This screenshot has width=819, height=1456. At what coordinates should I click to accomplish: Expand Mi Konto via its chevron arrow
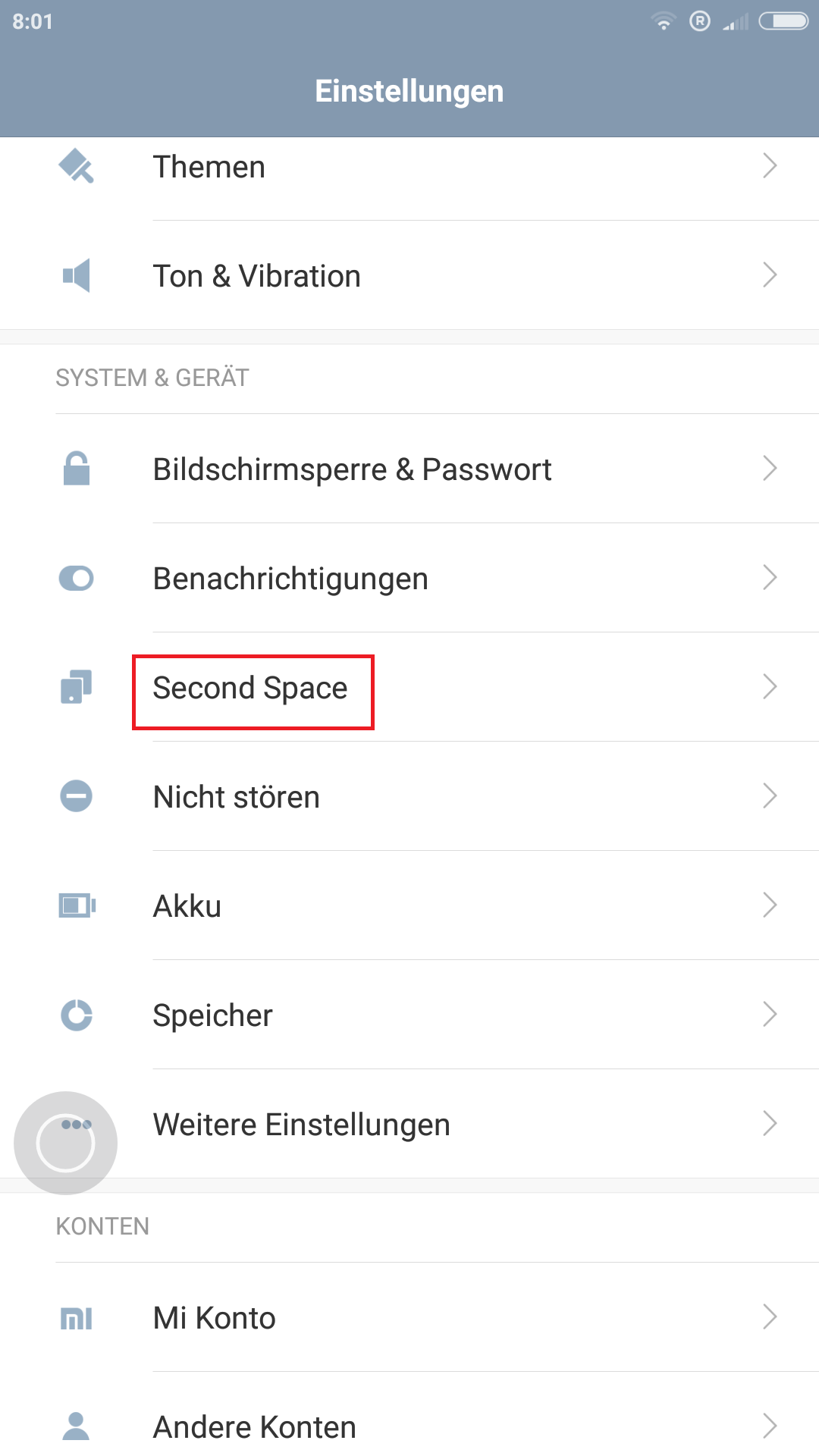[770, 1317]
